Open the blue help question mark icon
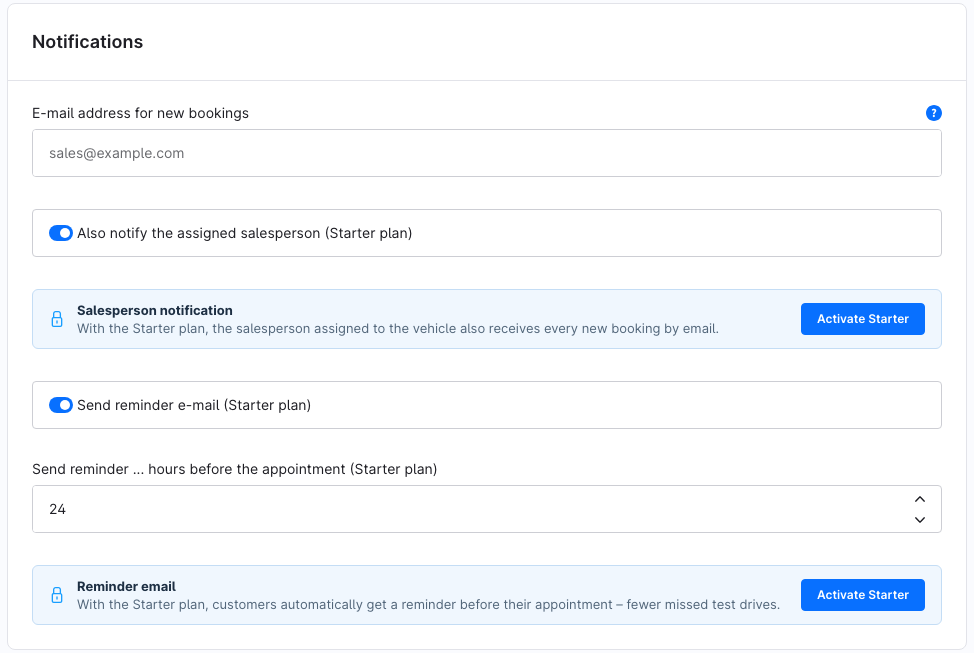 (x=933, y=113)
